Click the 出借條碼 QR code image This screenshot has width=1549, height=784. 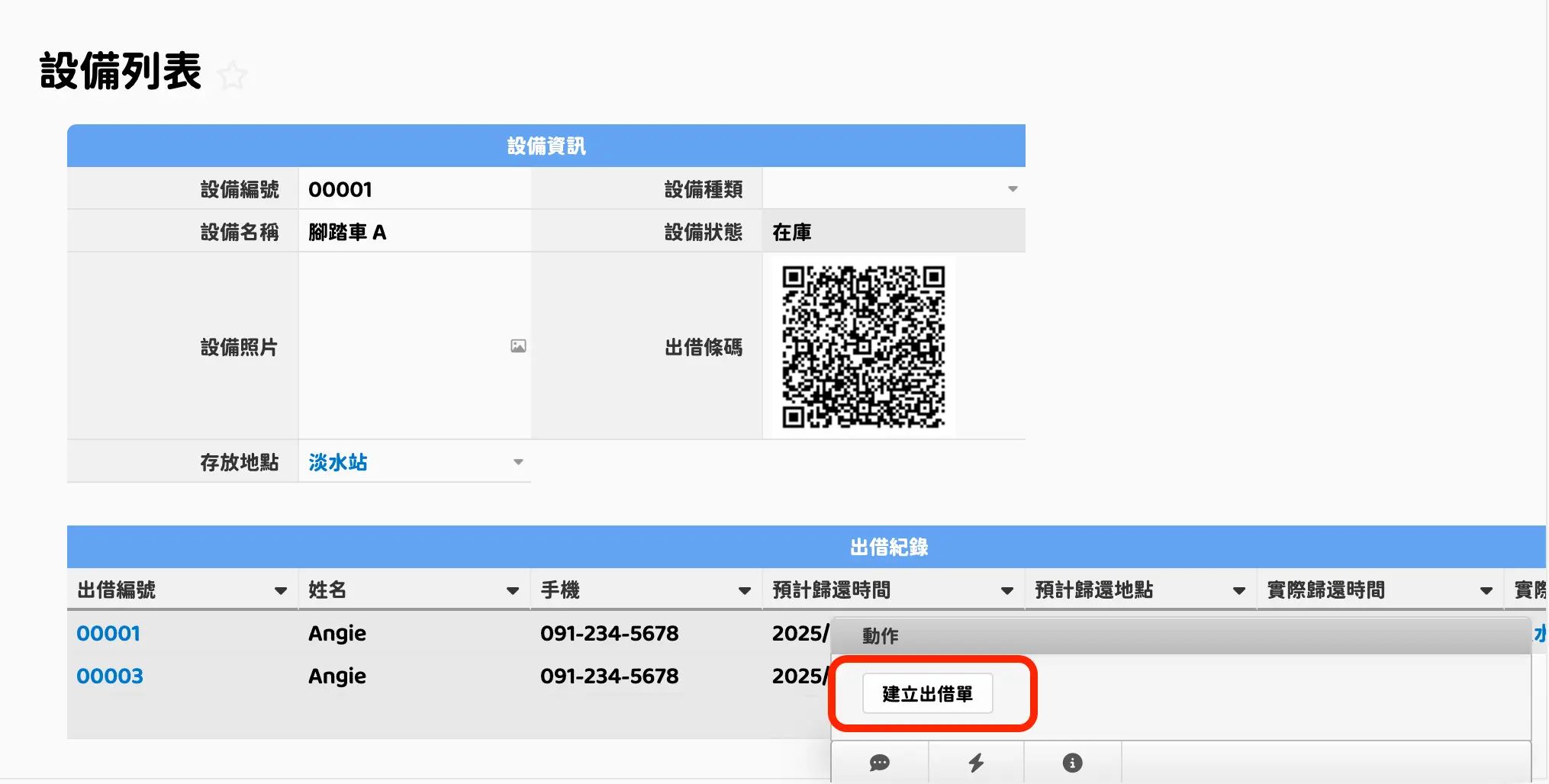tap(863, 346)
